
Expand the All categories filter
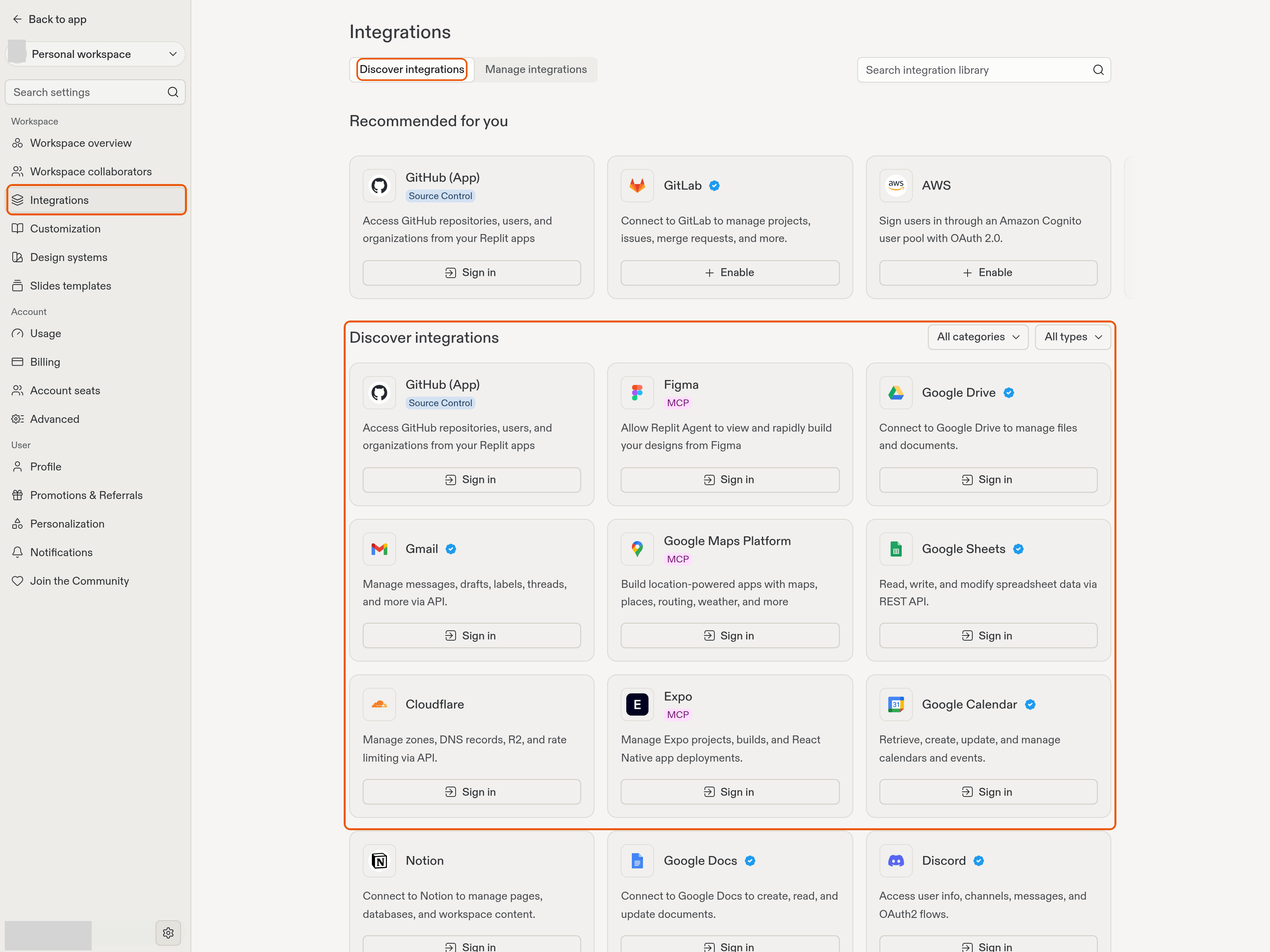[x=978, y=337]
